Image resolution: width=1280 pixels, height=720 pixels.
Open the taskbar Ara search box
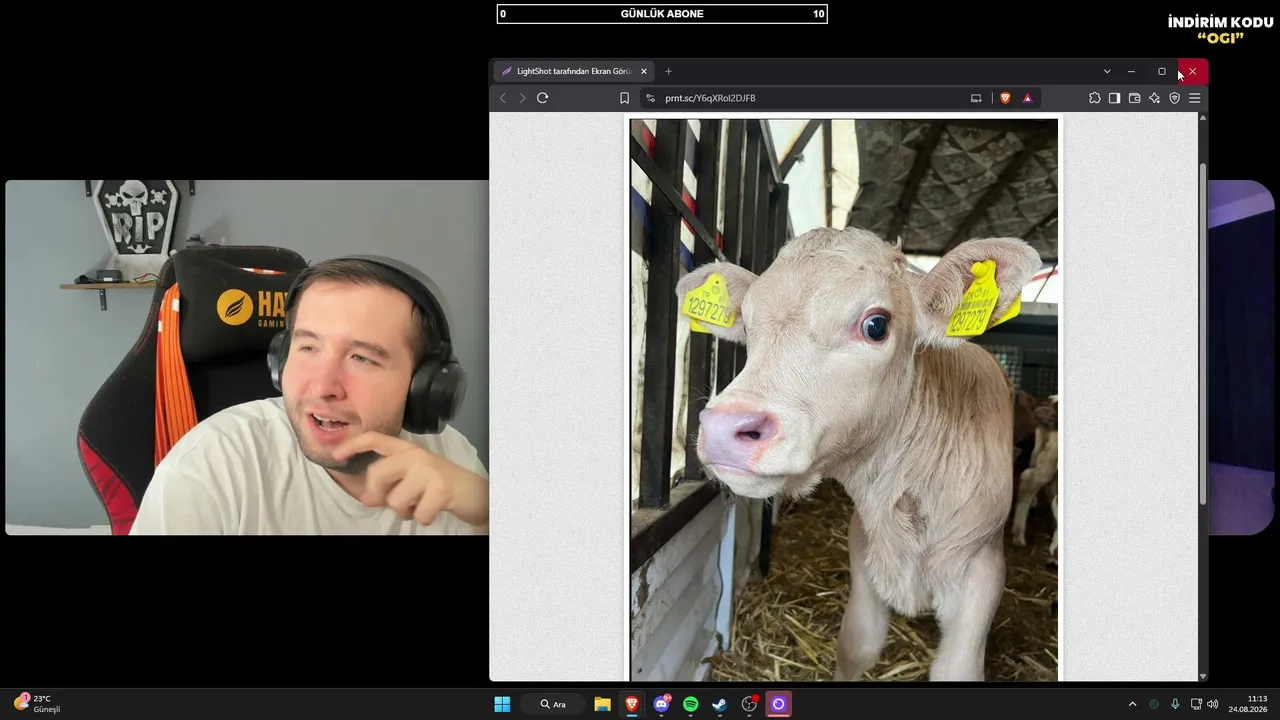pos(553,704)
